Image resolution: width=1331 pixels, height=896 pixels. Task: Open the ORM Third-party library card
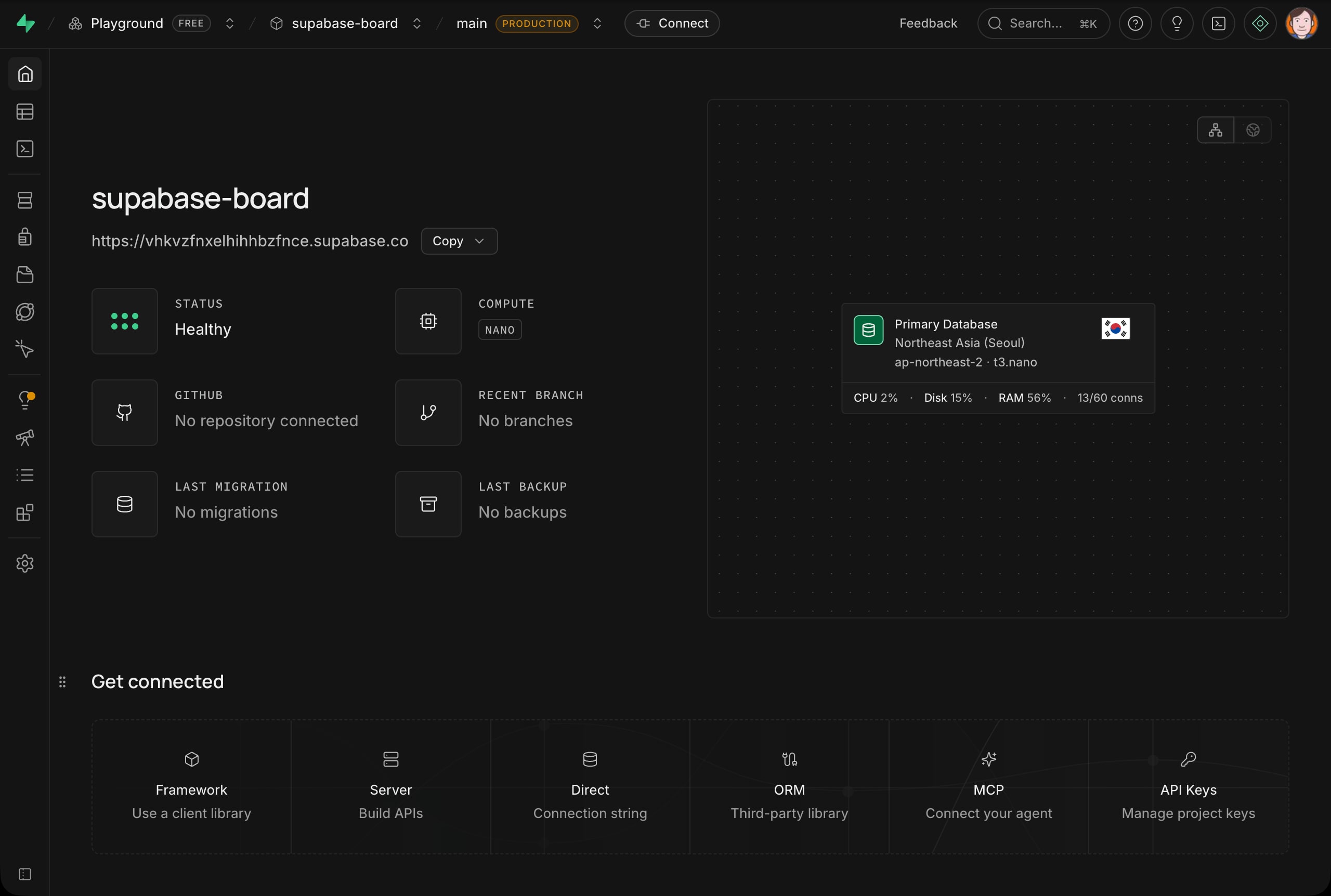tap(789, 787)
